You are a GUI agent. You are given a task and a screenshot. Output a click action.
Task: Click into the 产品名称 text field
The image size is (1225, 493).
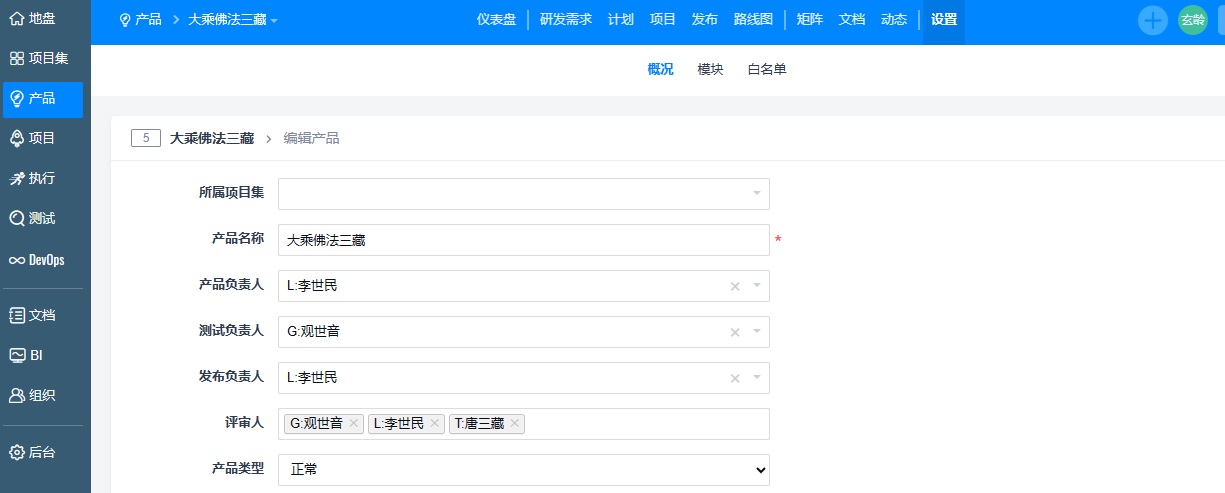pos(524,240)
